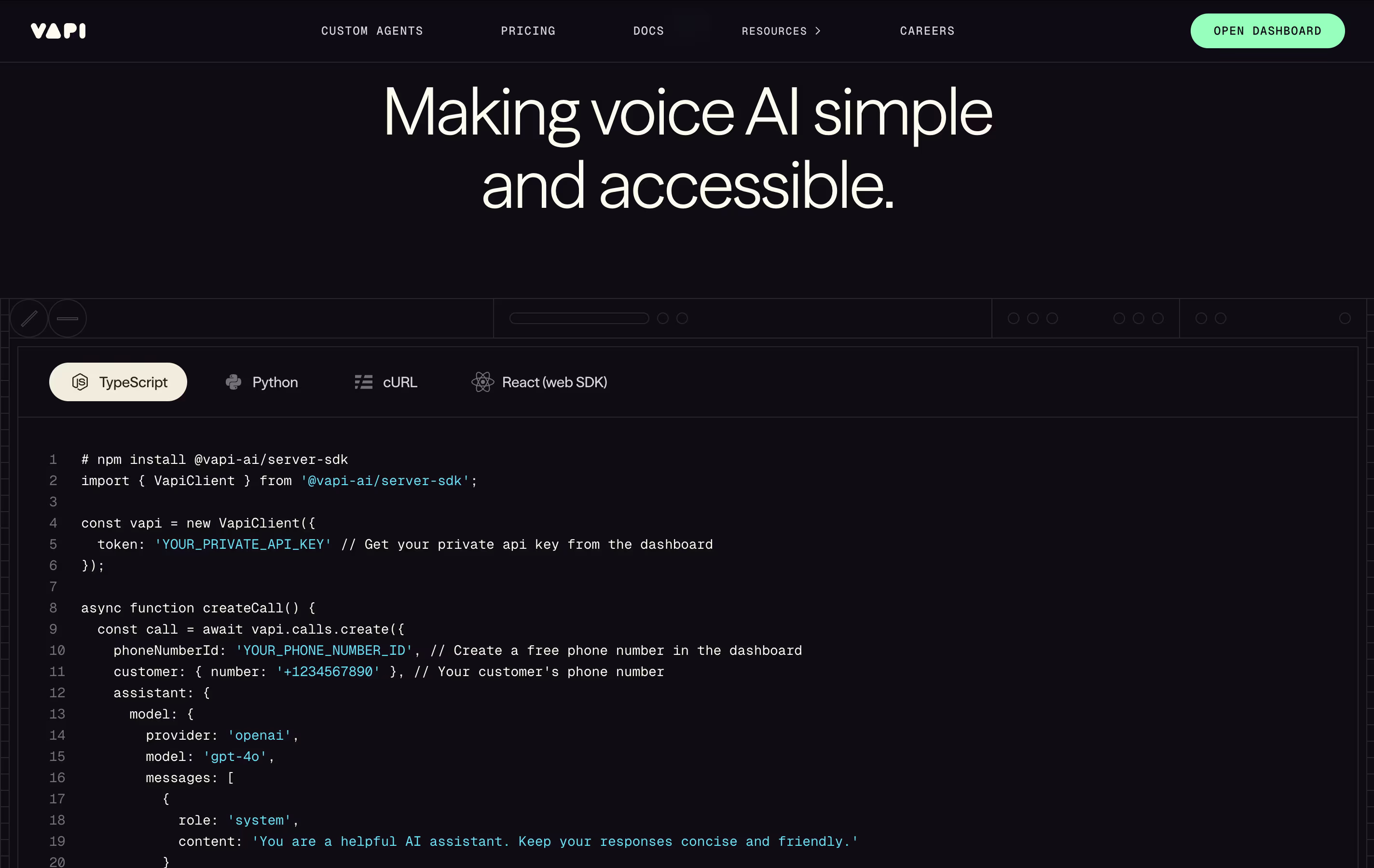
Task: Open the Custom Agents page
Action: tap(372, 31)
